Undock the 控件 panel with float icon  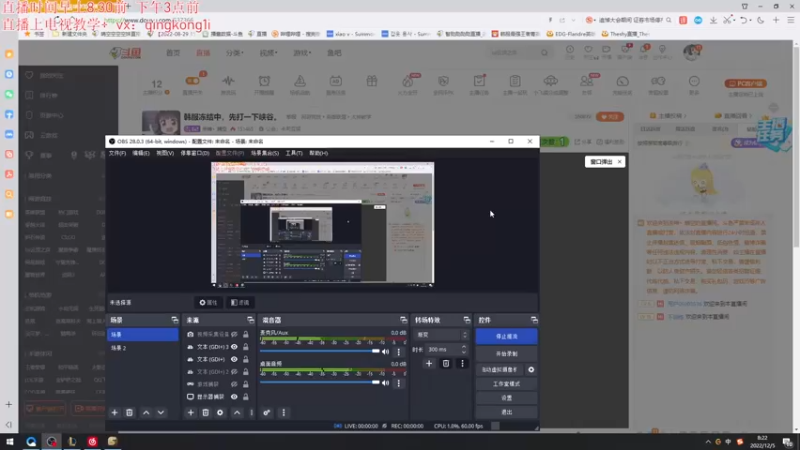tap(534, 320)
